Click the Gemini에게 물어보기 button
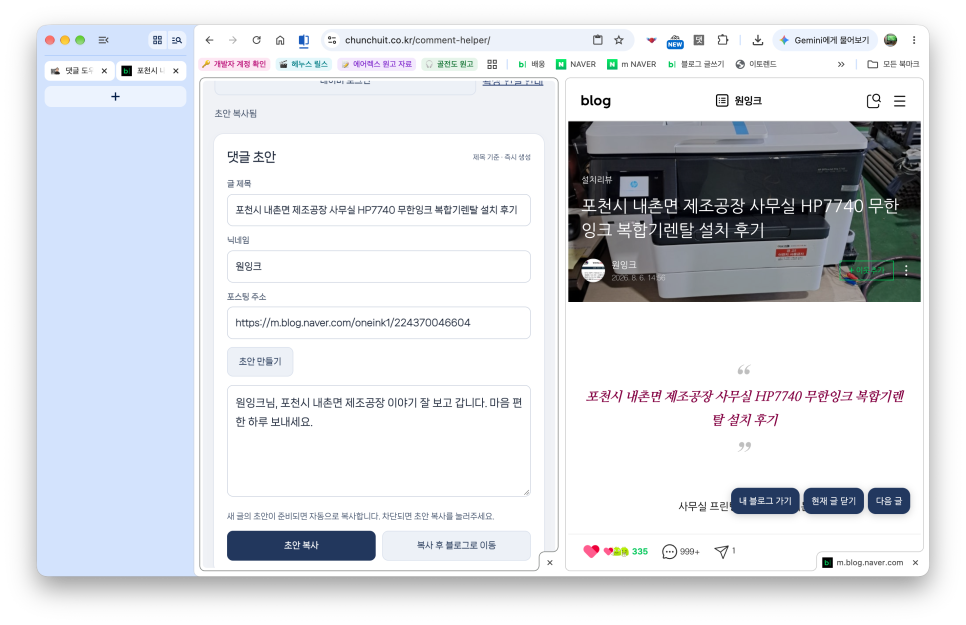The image size is (966, 625). 824,40
